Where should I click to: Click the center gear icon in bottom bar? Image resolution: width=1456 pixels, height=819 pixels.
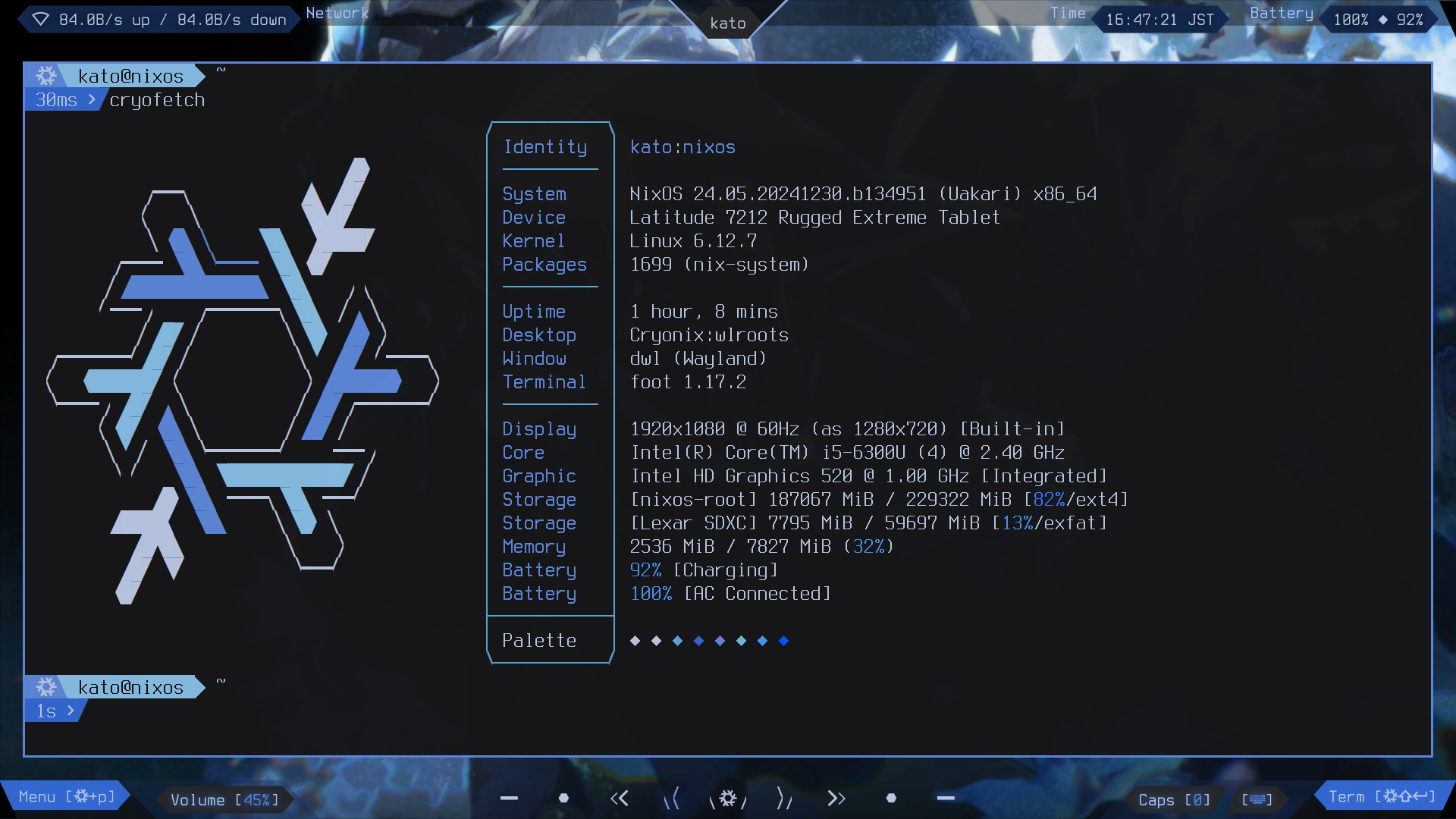click(x=728, y=798)
